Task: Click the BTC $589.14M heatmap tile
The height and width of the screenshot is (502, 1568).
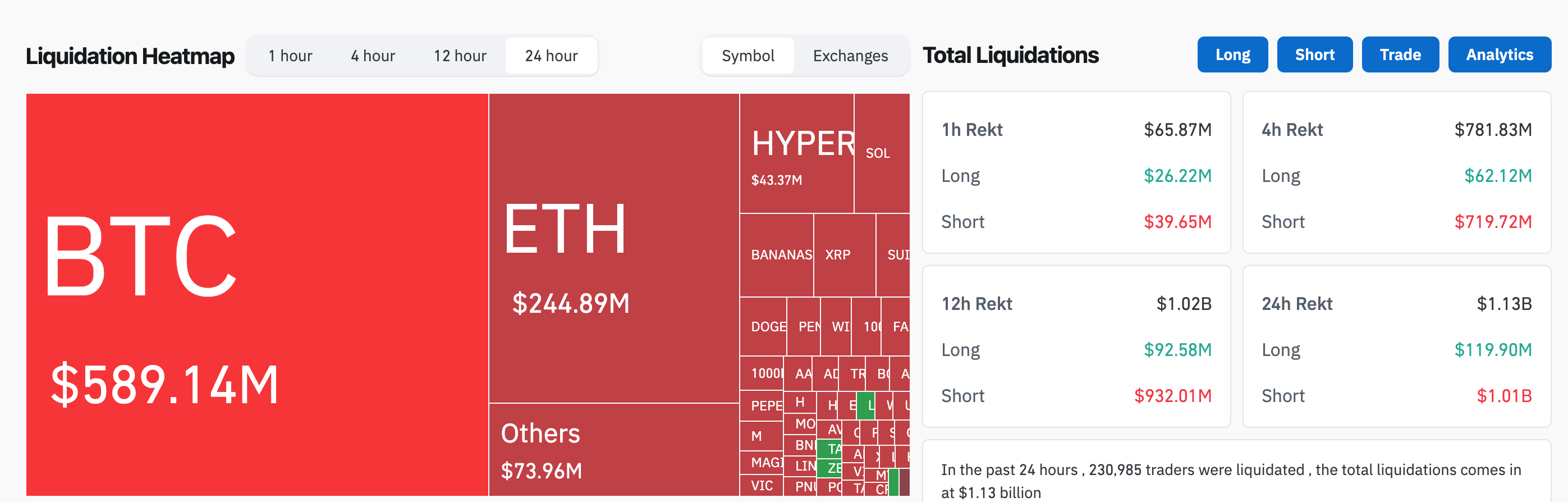Action: click(x=257, y=294)
